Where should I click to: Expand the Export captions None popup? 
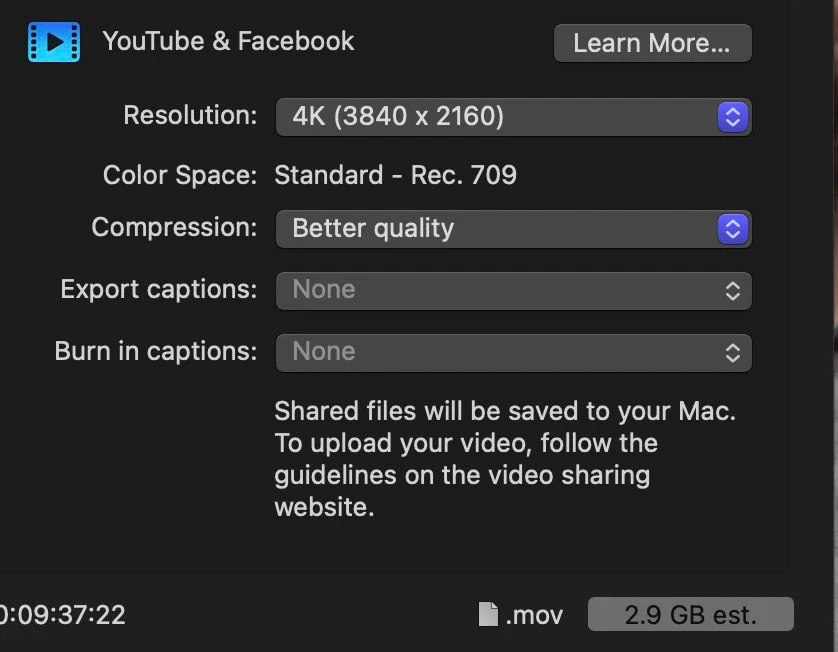pos(514,291)
